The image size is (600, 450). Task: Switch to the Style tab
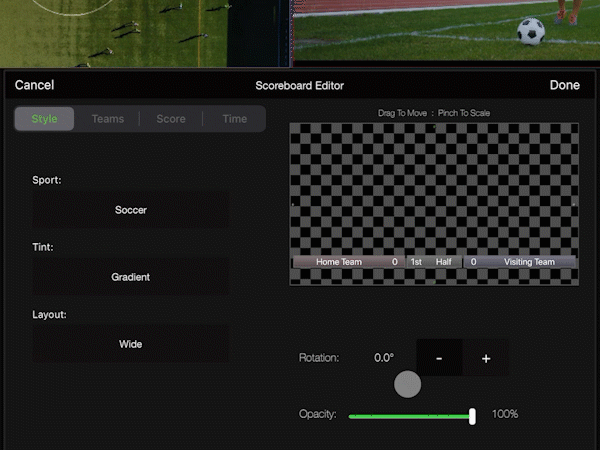pos(45,119)
